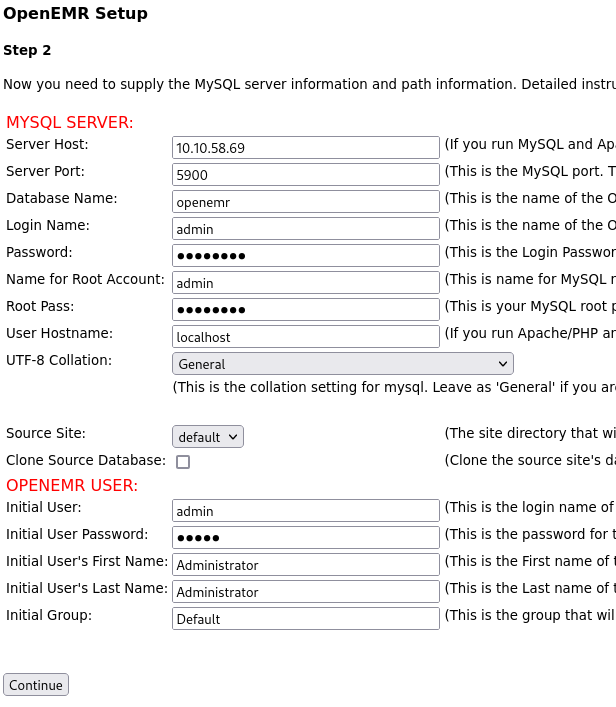Click the "Server Port:" label
This screenshot has height=707, width=616.
[x=46, y=171]
